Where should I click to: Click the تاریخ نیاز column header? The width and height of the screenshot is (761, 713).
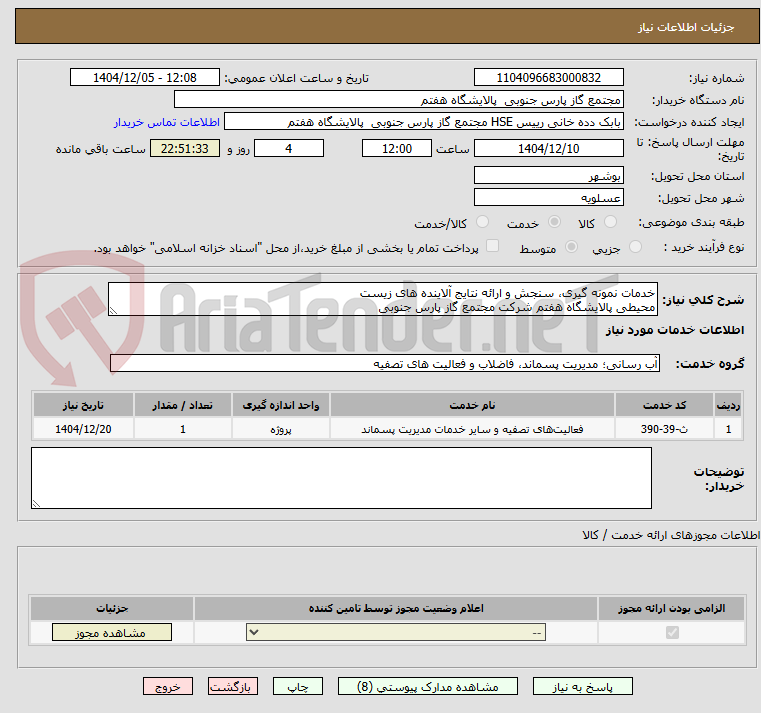[83, 405]
